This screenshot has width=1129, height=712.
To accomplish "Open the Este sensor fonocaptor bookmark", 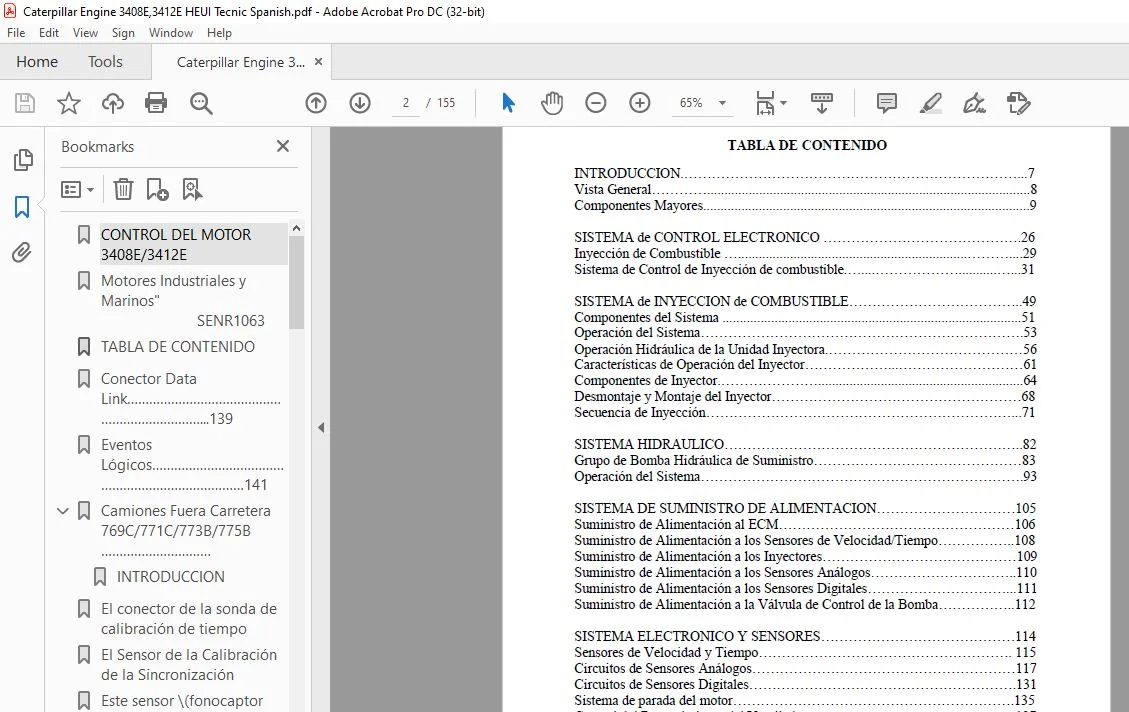I will [x=182, y=701].
